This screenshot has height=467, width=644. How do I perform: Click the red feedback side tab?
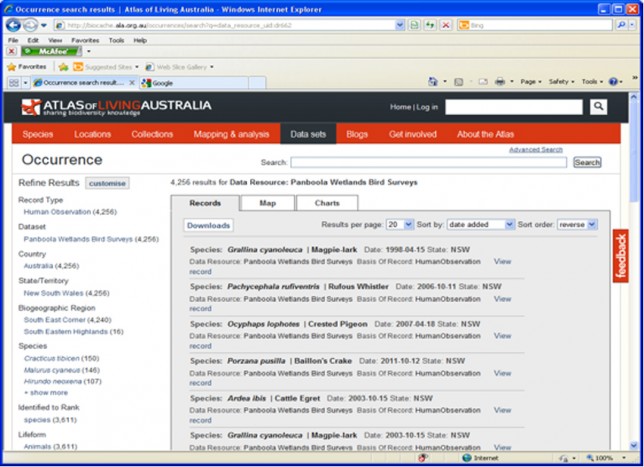click(620, 256)
